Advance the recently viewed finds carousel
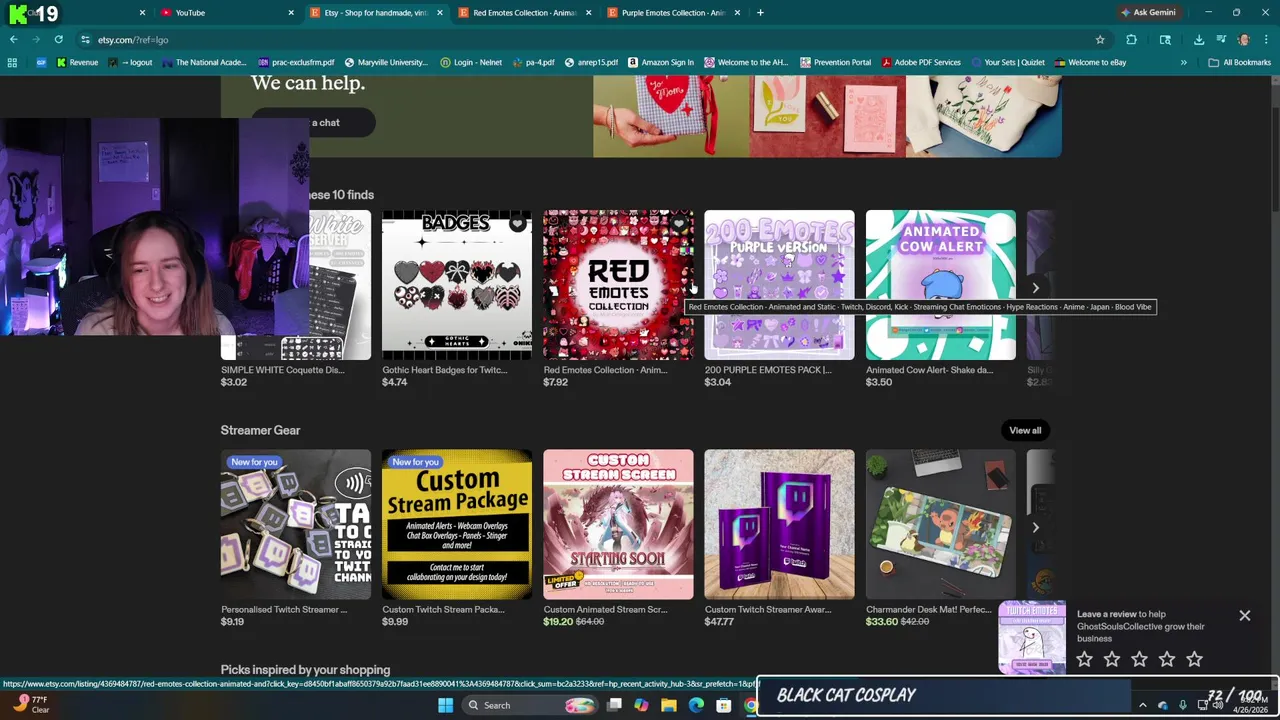Screen dimensions: 1280x720 point(1035,288)
